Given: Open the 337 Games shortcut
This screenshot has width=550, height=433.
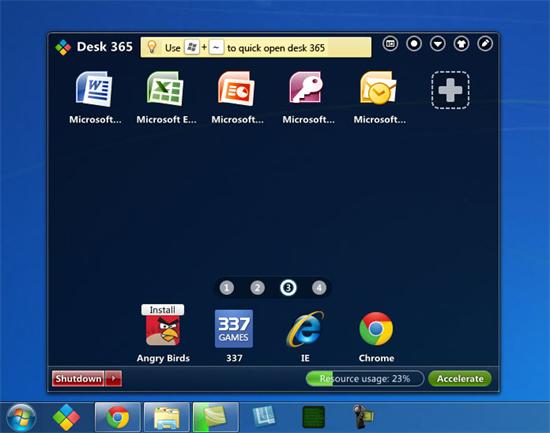Looking at the screenshot, I should (x=234, y=329).
